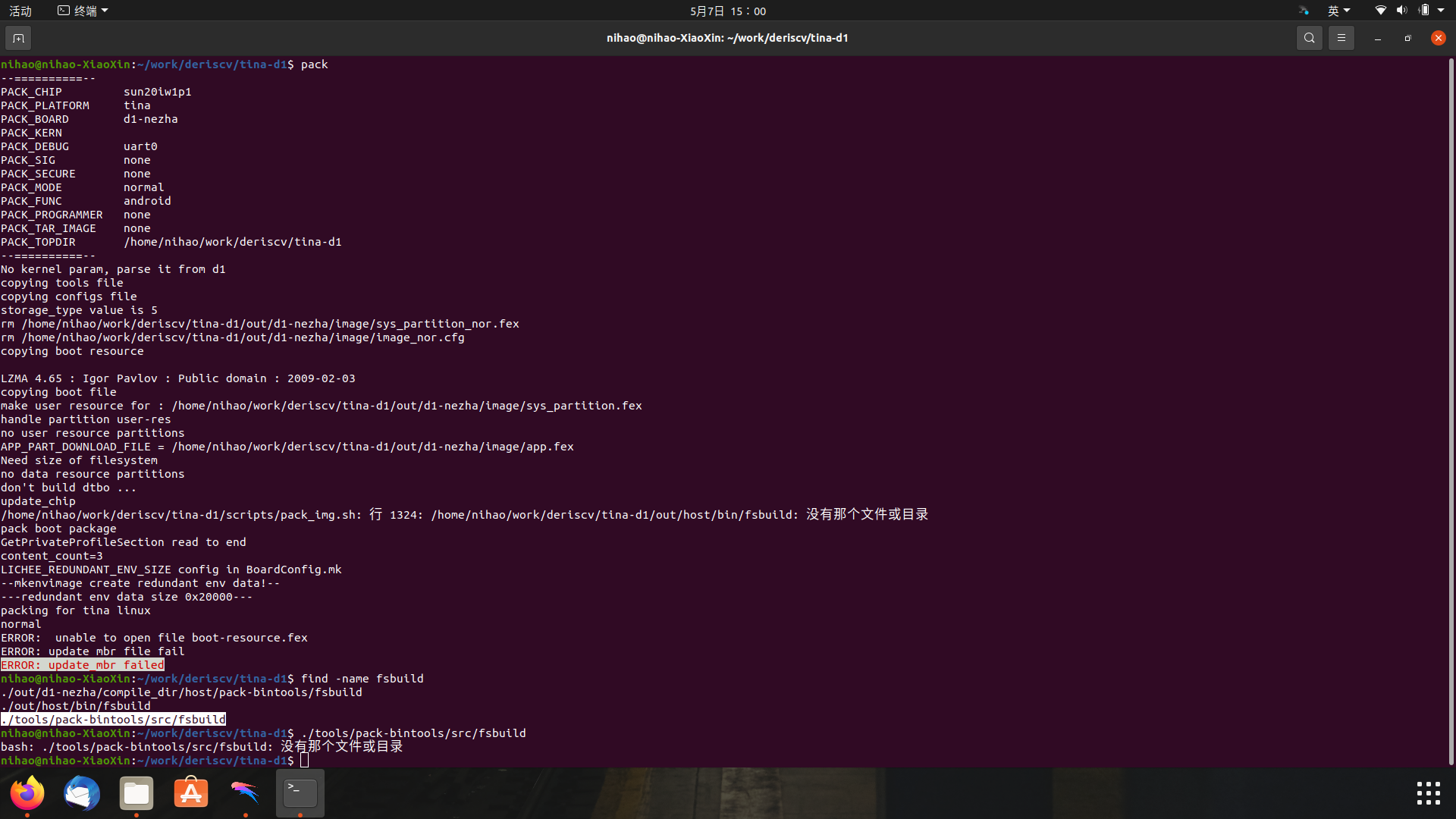Viewport: 1456px width, 819px height.
Task: Show all applications grid
Action: [x=1428, y=793]
